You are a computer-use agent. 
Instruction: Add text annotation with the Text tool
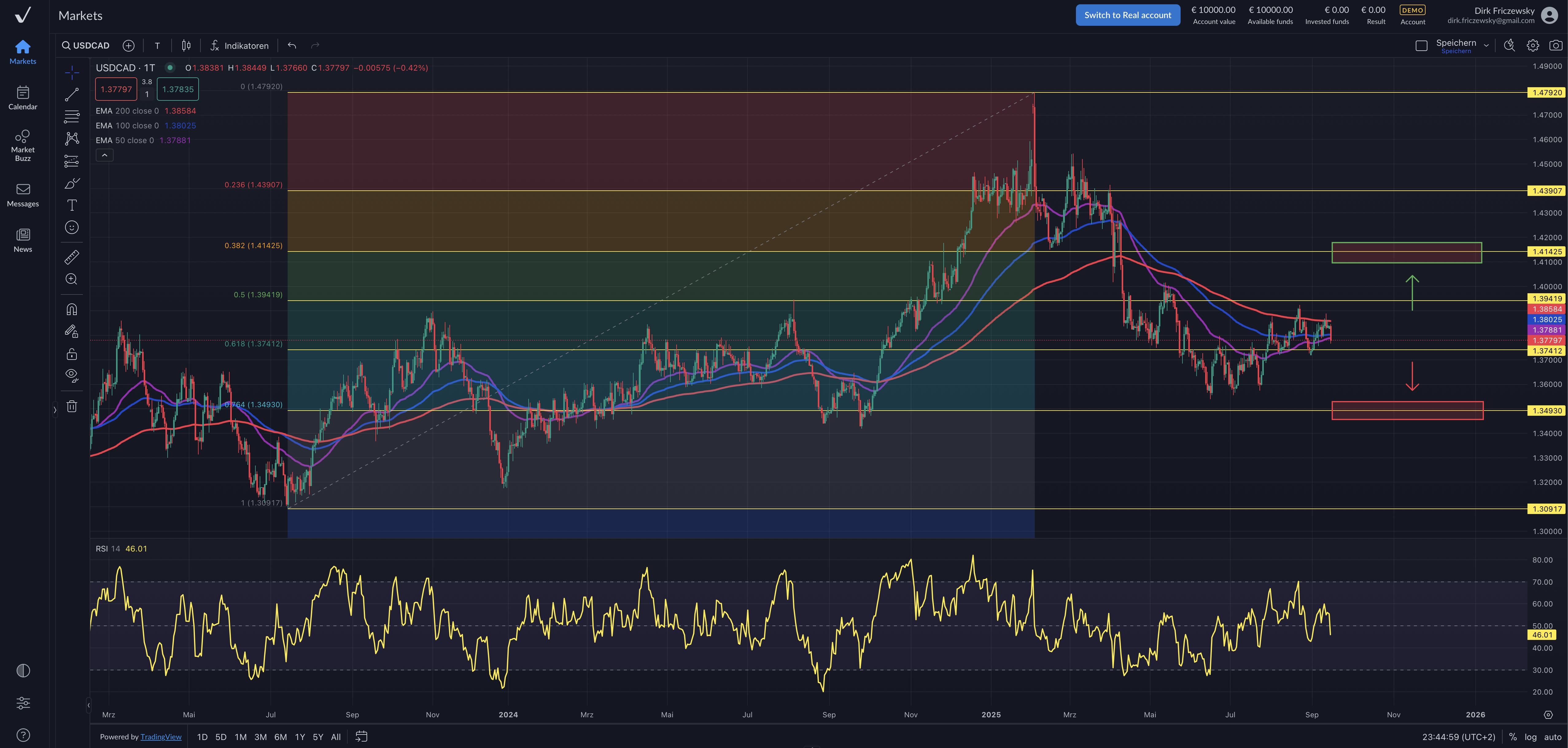click(72, 205)
